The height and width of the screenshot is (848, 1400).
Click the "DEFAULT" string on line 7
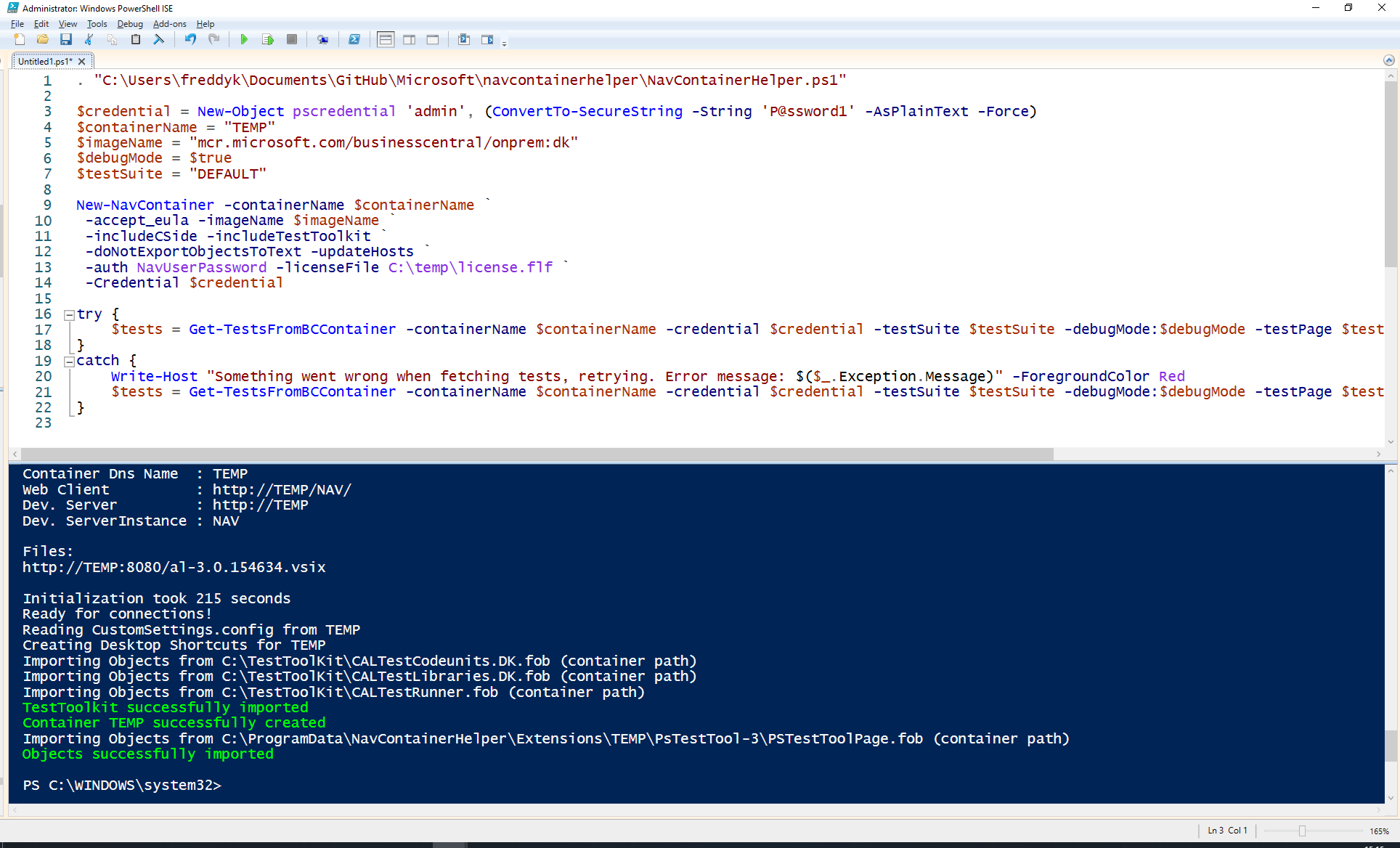(x=227, y=174)
